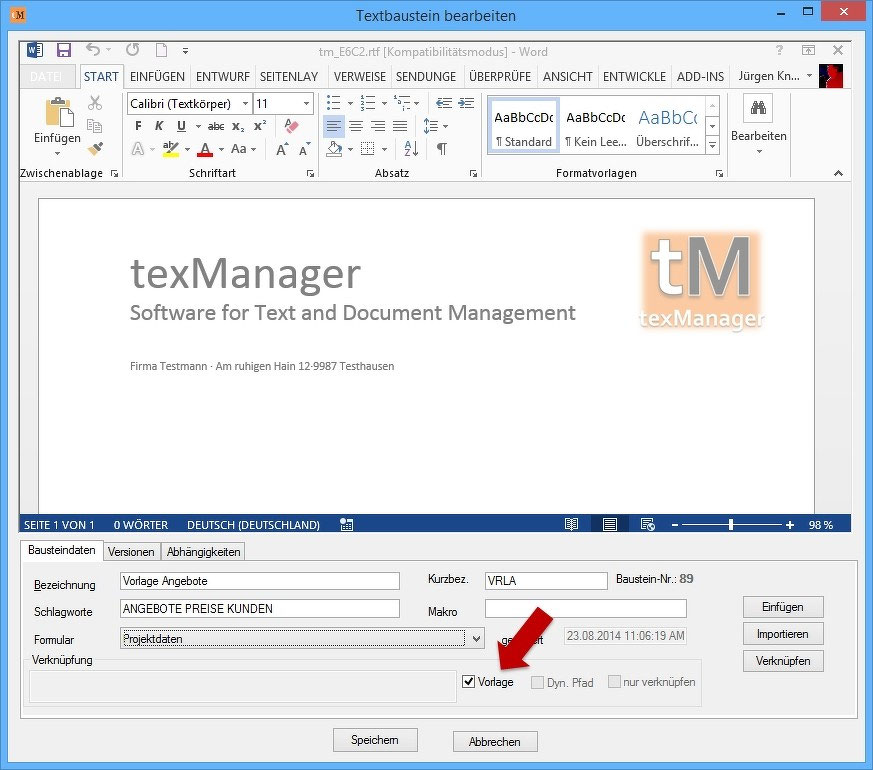Center the paragraph alignment
873x770 pixels.
coord(354,126)
